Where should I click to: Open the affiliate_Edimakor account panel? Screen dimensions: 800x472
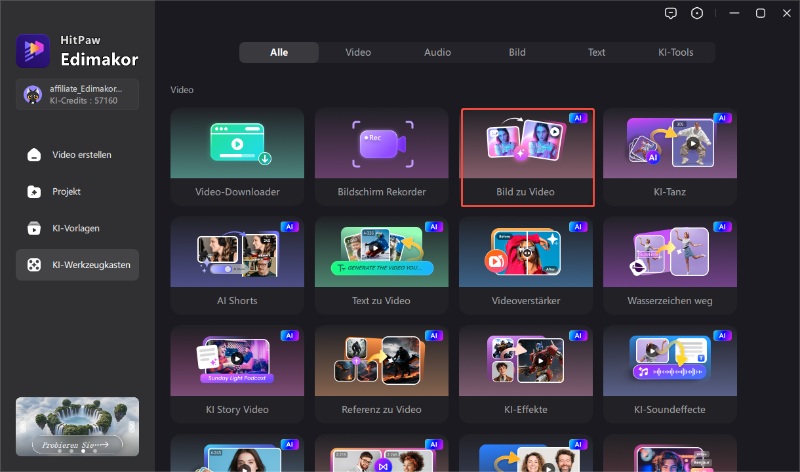77,94
